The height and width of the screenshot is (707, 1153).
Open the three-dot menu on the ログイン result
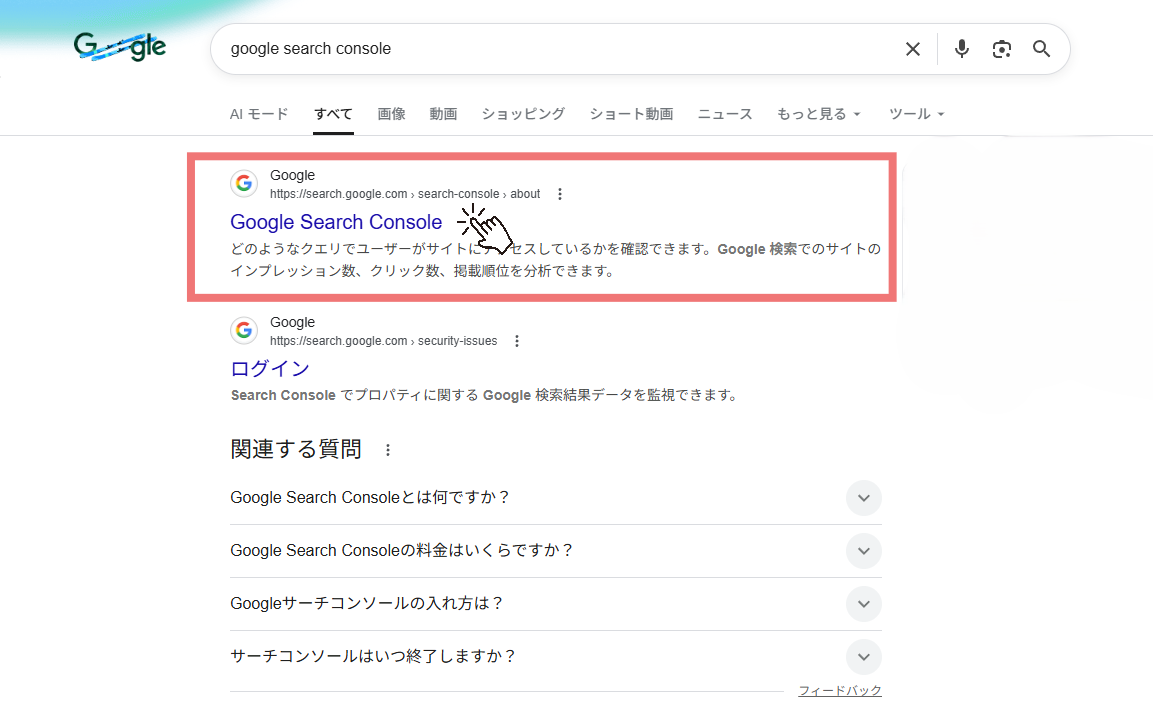[517, 340]
